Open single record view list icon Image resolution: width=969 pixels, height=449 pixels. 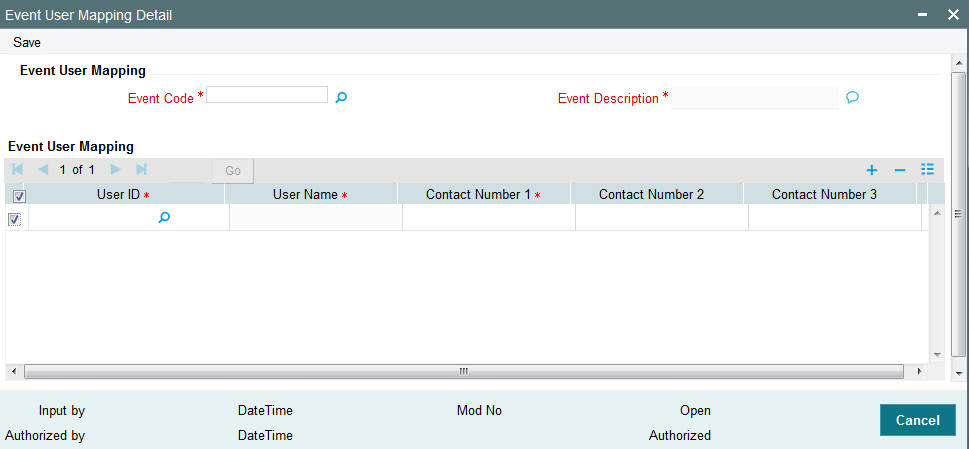tap(927, 169)
